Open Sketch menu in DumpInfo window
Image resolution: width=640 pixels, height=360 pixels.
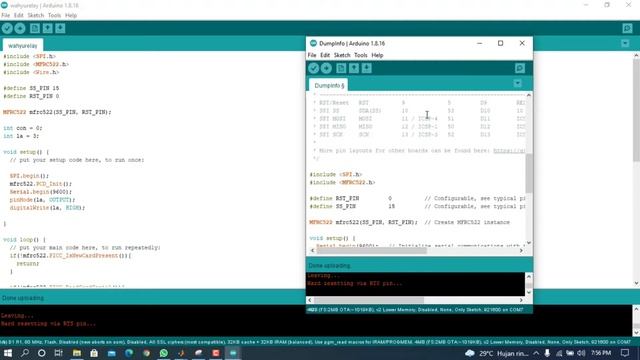click(x=342, y=55)
